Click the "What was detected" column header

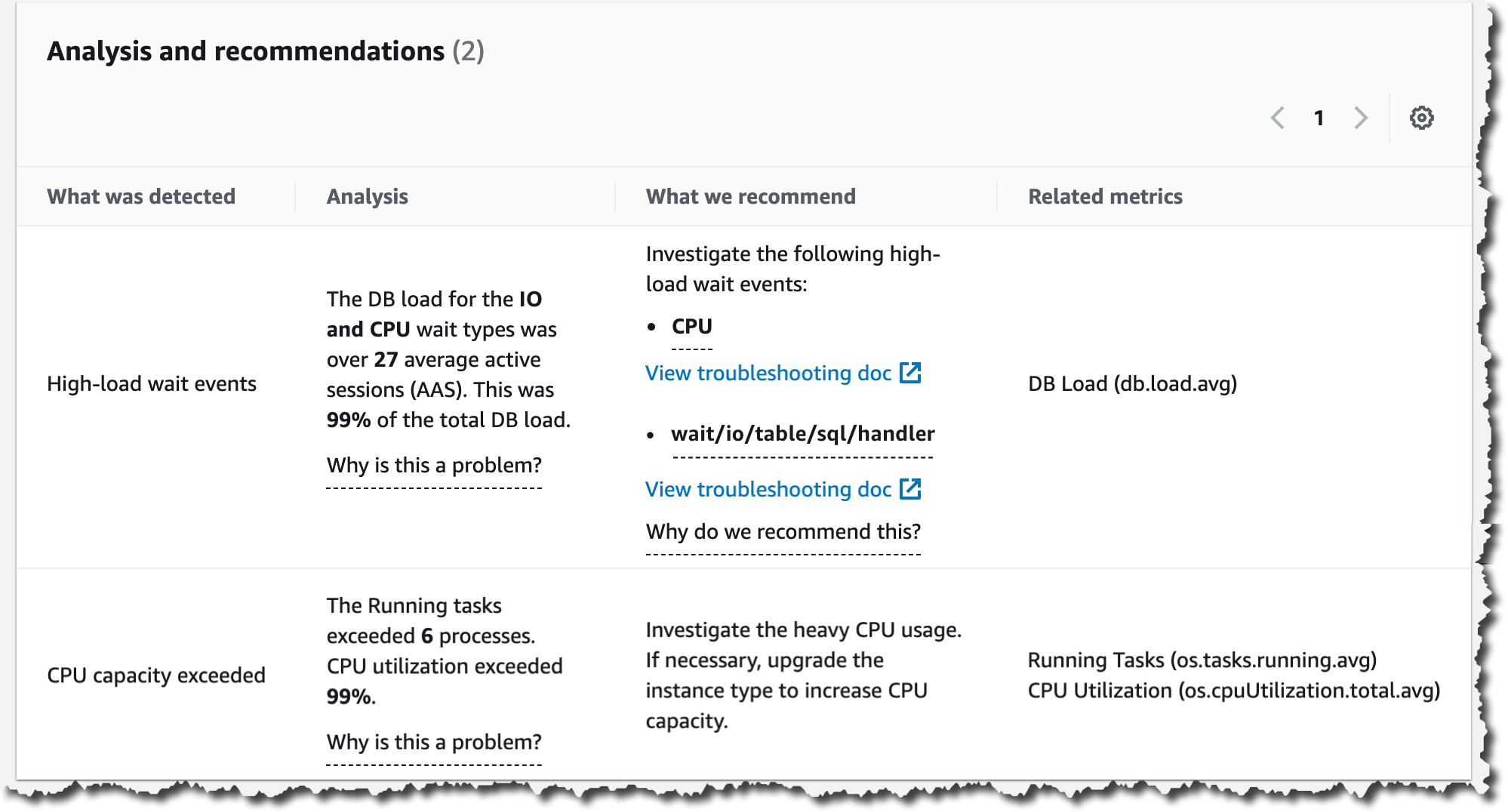point(141,196)
